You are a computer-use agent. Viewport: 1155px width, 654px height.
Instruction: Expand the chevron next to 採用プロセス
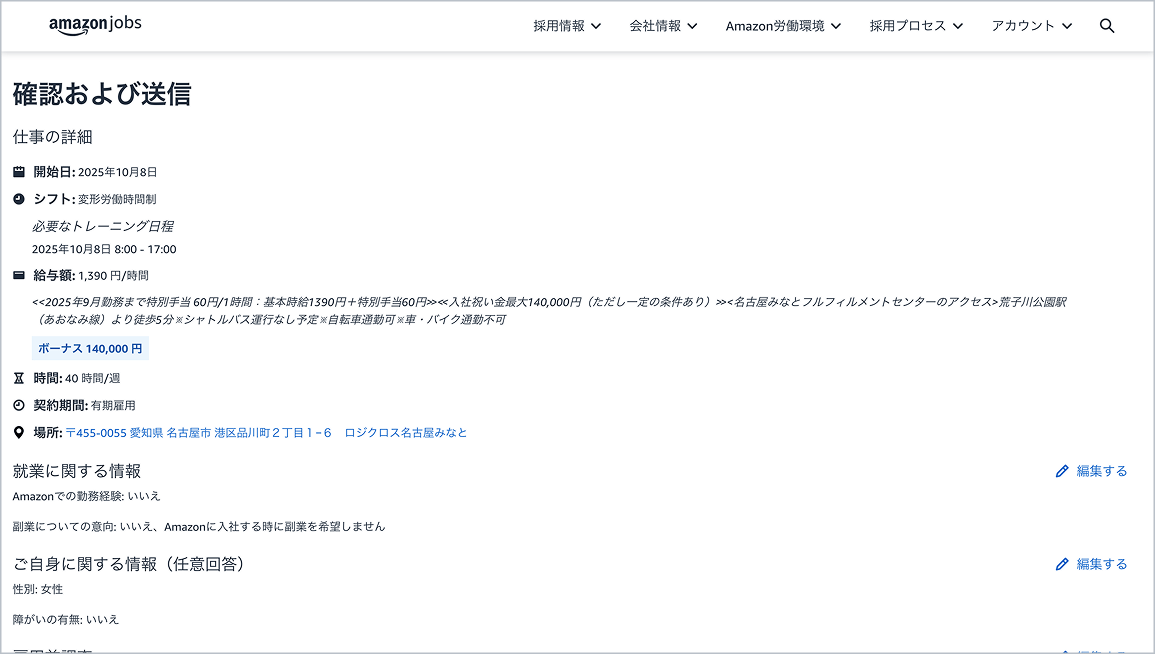[x=958, y=26]
